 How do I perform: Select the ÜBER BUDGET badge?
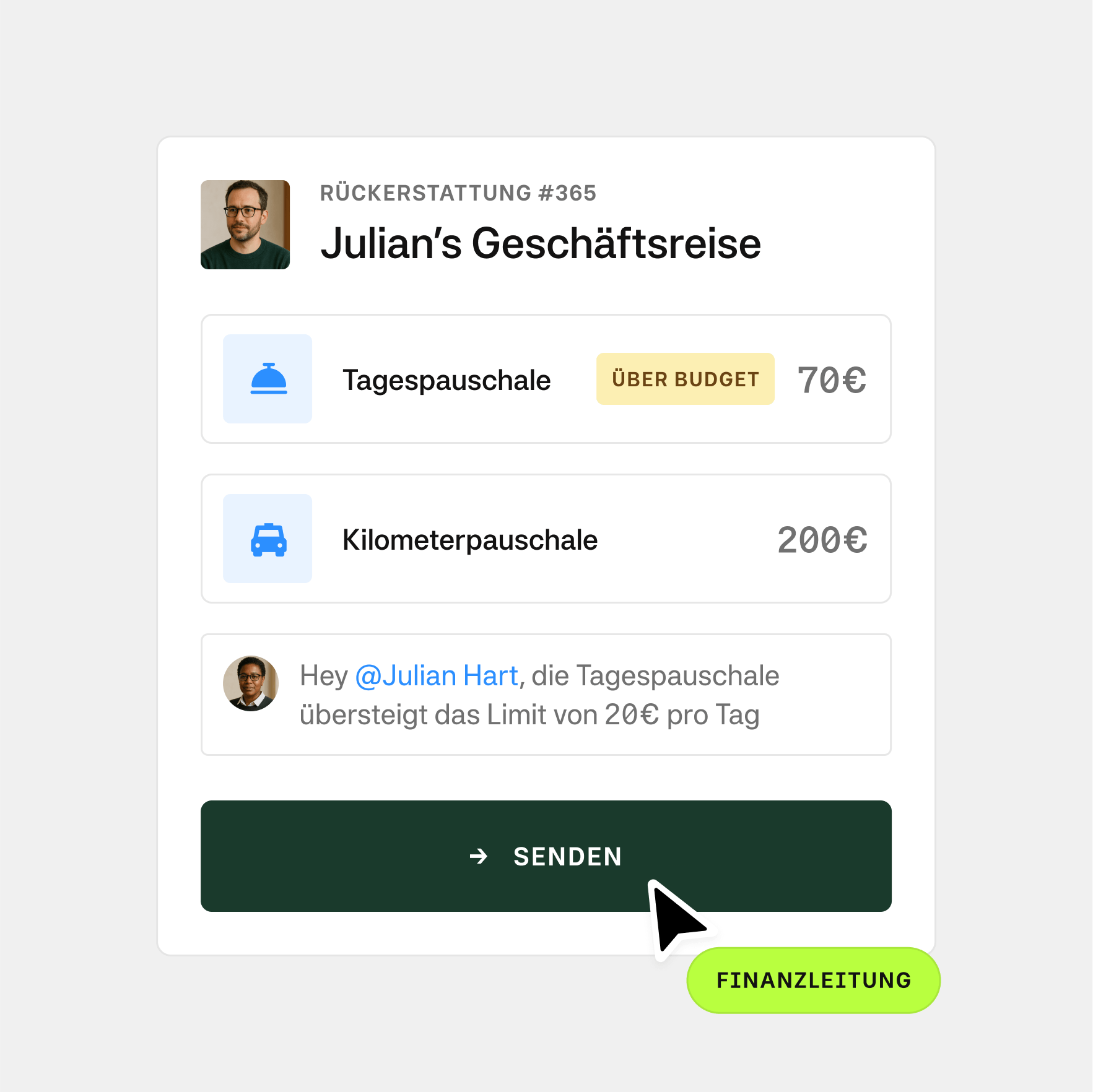click(685, 379)
